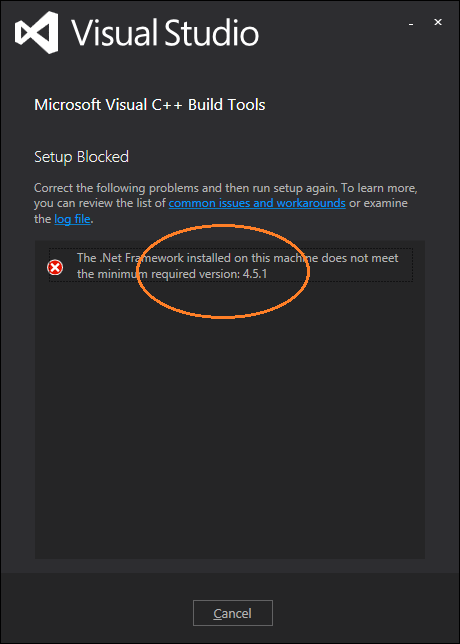Image resolution: width=460 pixels, height=644 pixels.
Task: Select the .Net Framework error entry
Action: [231, 265]
